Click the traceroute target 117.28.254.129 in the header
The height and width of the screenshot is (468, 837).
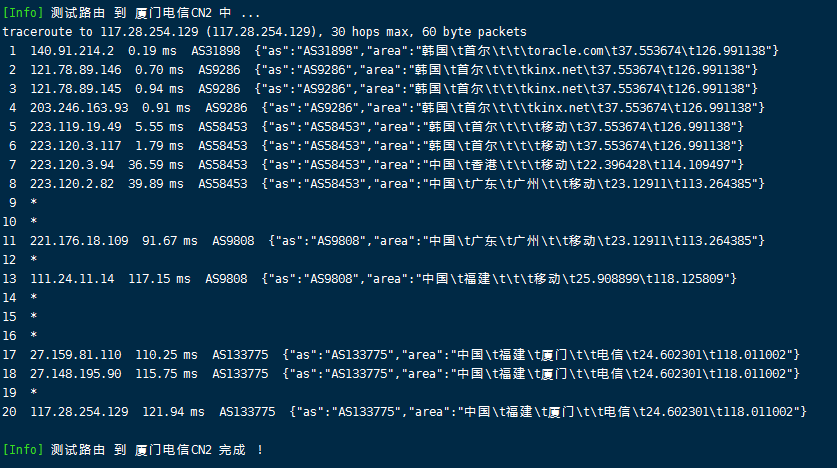[149, 32]
